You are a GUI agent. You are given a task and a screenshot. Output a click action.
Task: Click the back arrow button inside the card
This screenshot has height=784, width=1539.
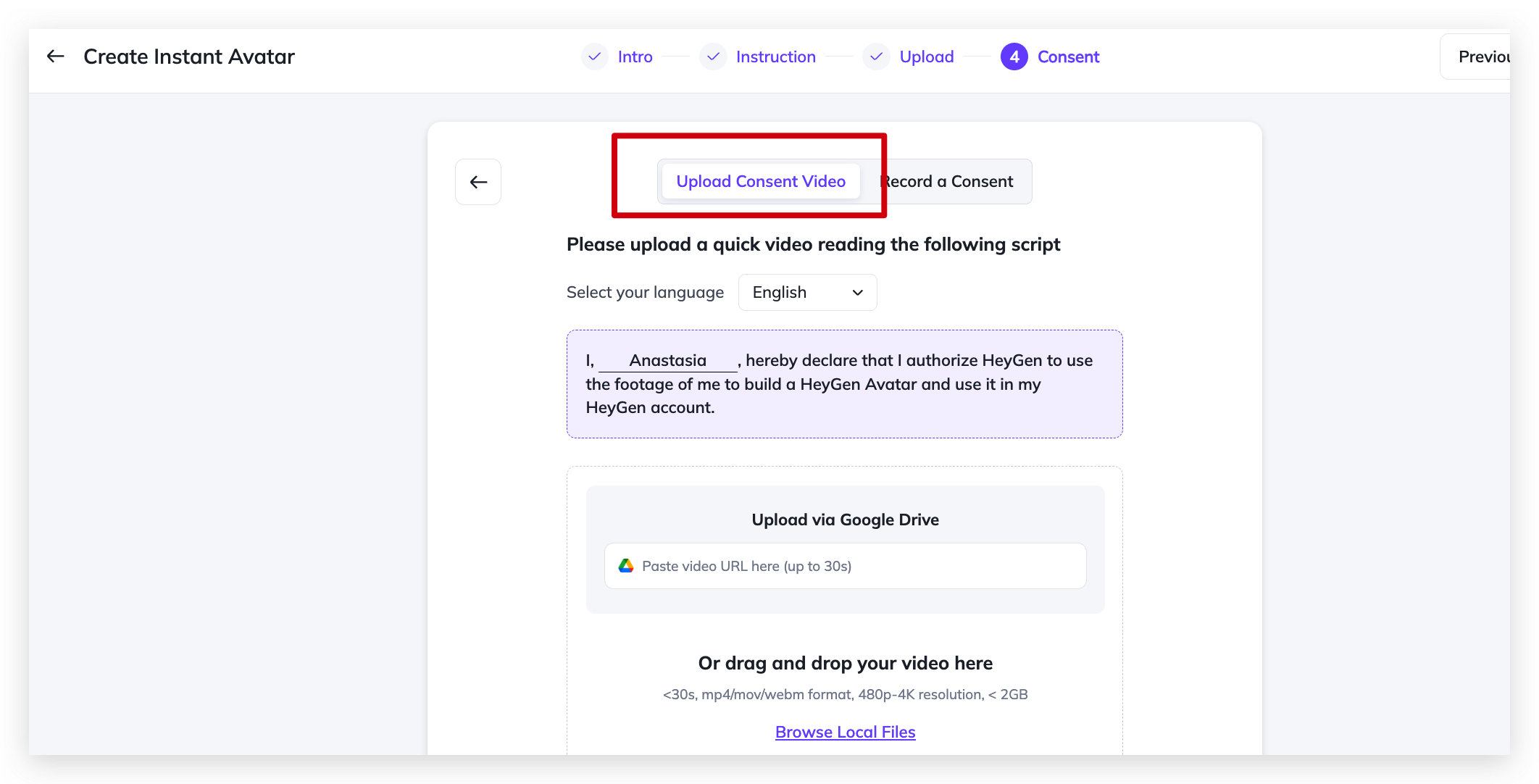coord(478,182)
